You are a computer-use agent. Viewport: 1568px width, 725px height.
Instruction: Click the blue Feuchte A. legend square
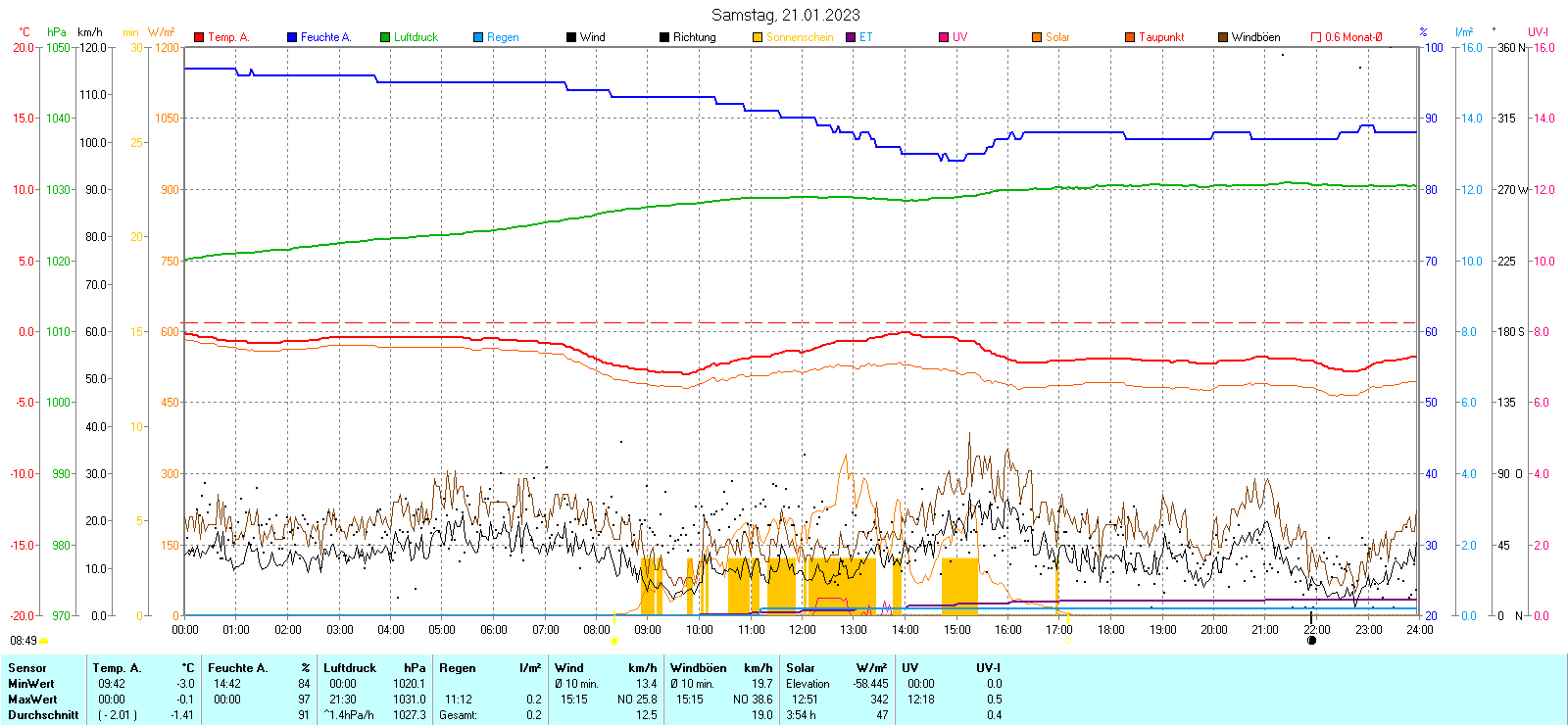point(292,37)
